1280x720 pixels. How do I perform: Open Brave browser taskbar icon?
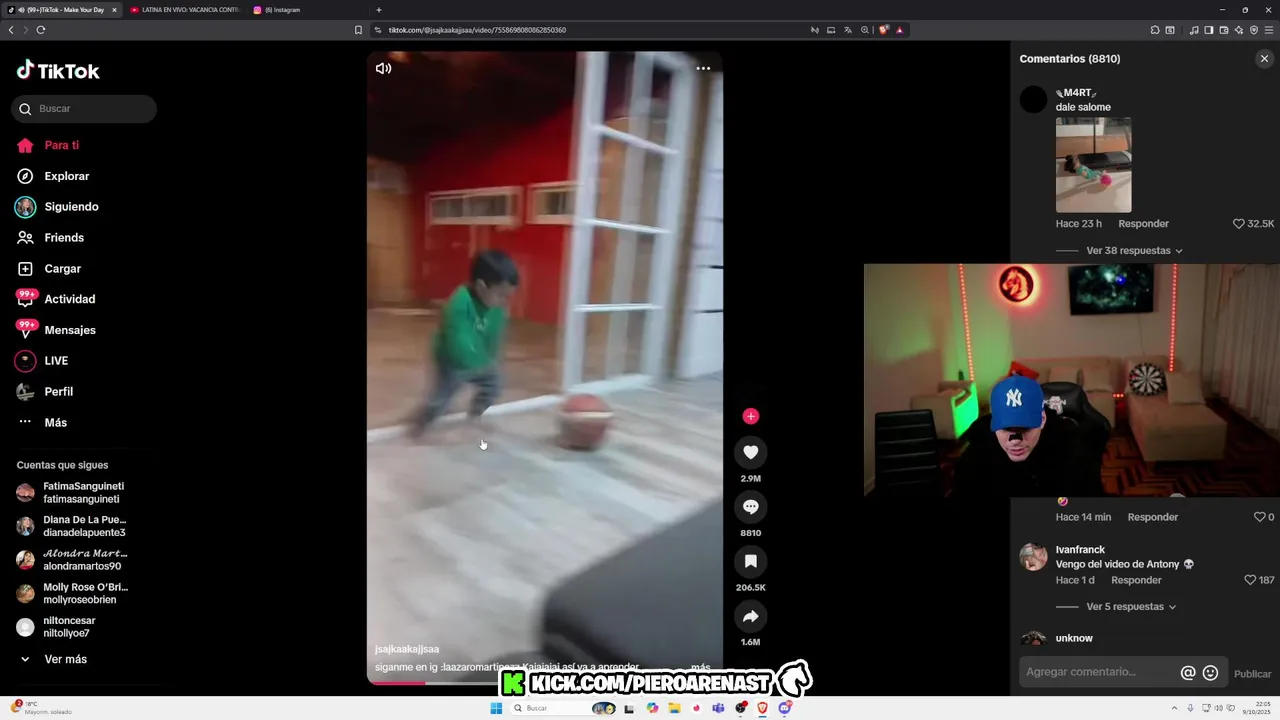[762, 708]
